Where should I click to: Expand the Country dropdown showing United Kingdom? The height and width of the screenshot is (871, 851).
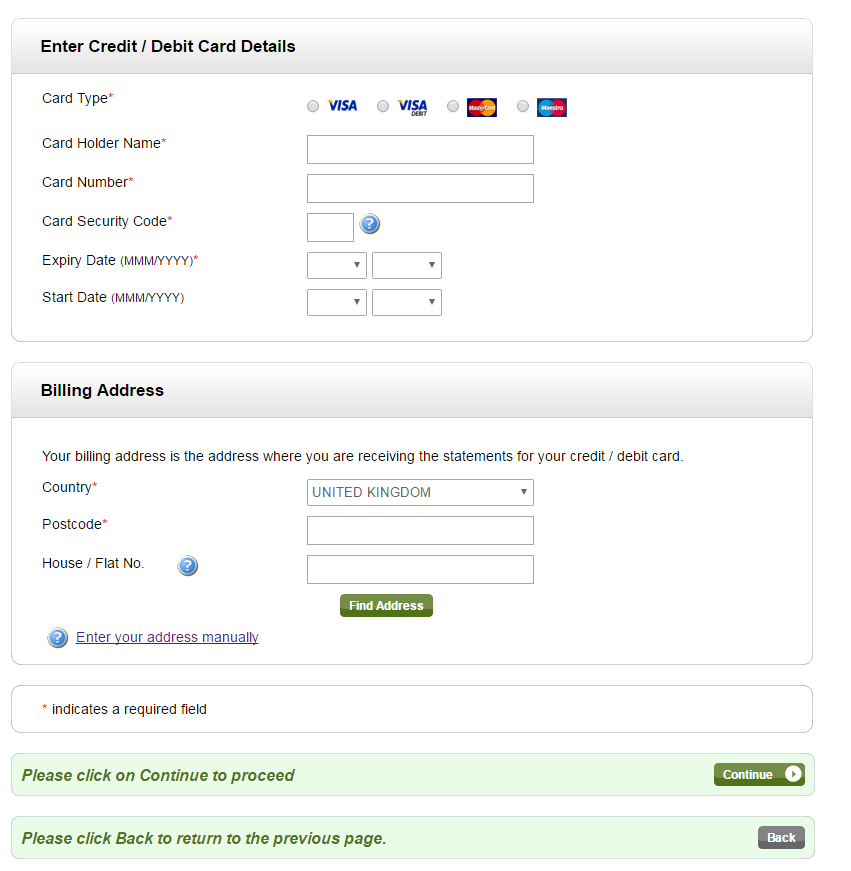point(420,492)
